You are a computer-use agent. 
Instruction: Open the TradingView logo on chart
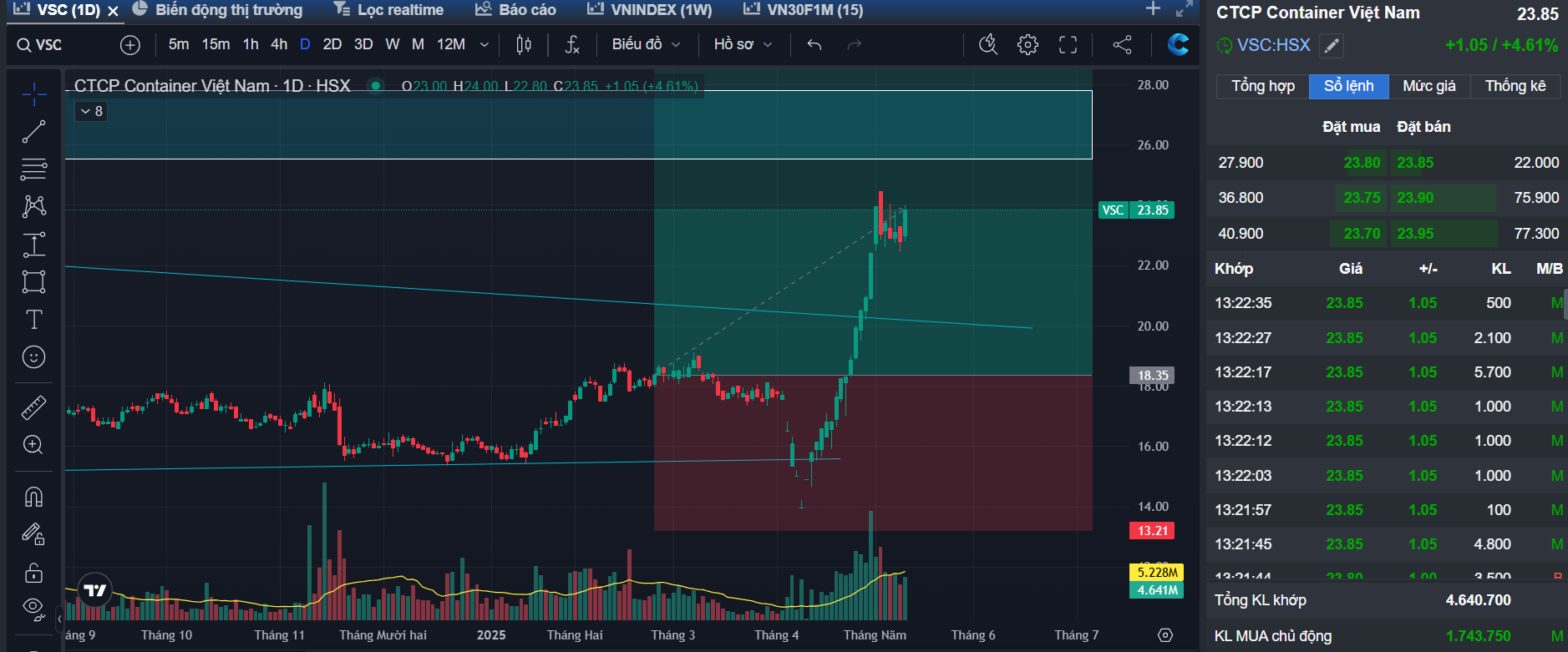pyautogui.click(x=95, y=591)
